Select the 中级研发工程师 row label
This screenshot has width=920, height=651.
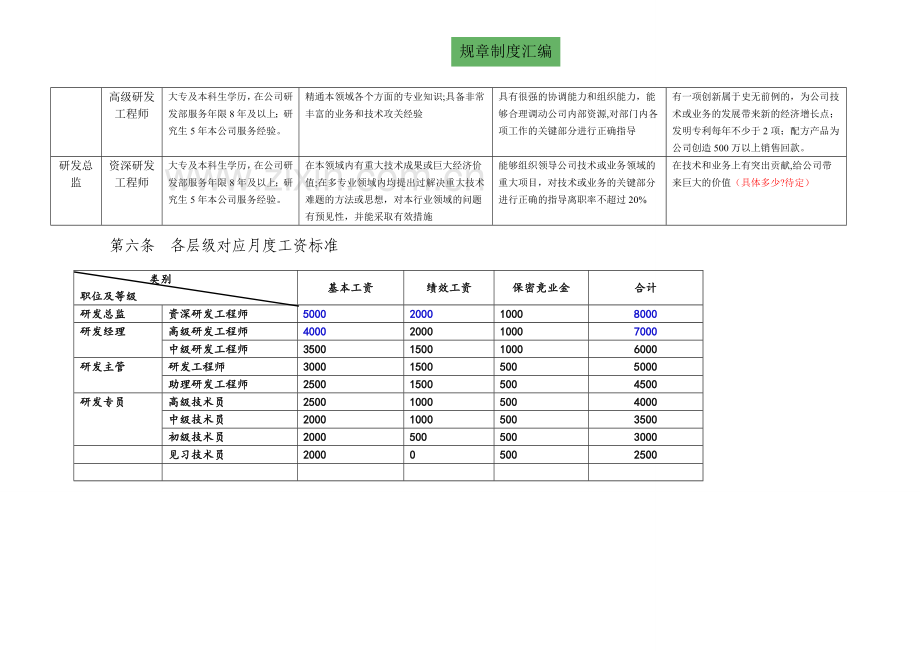pyautogui.click(x=208, y=350)
